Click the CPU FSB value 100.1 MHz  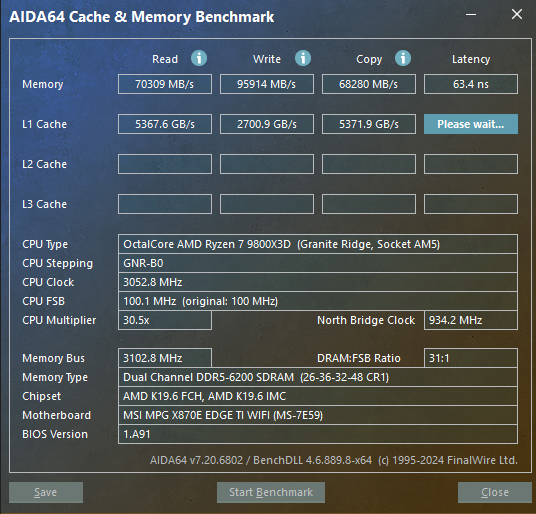point(318,301)
